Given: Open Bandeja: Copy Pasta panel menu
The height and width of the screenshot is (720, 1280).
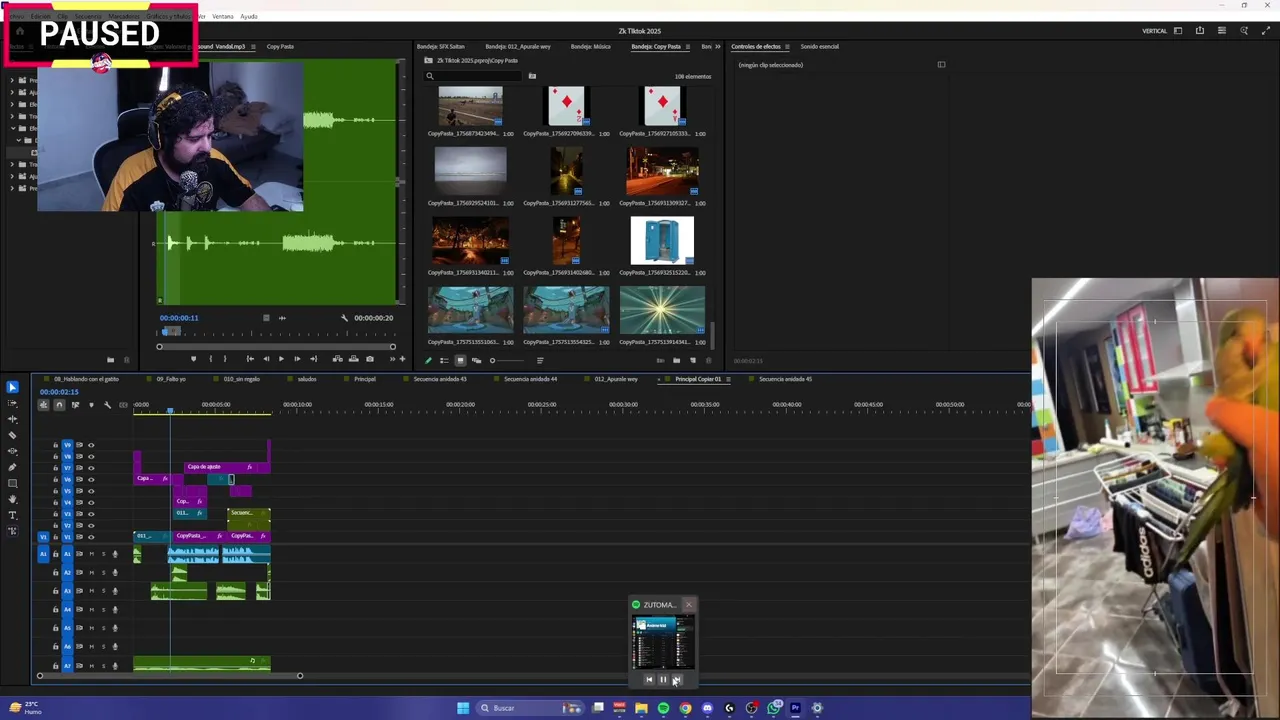Looking at the screenshot, I should pos(687,46).
